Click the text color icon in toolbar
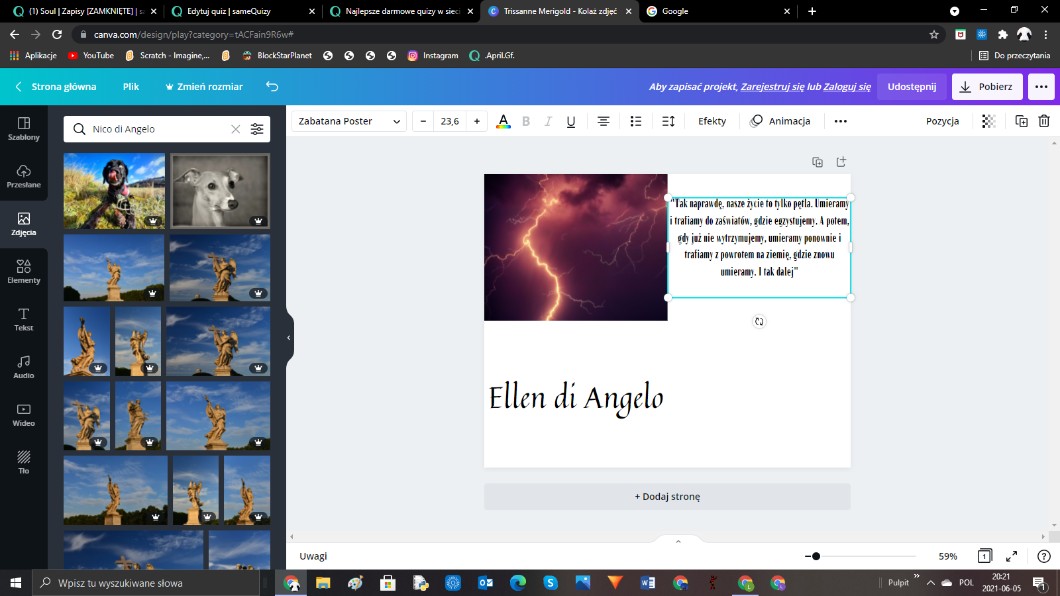 coord(503,121)
